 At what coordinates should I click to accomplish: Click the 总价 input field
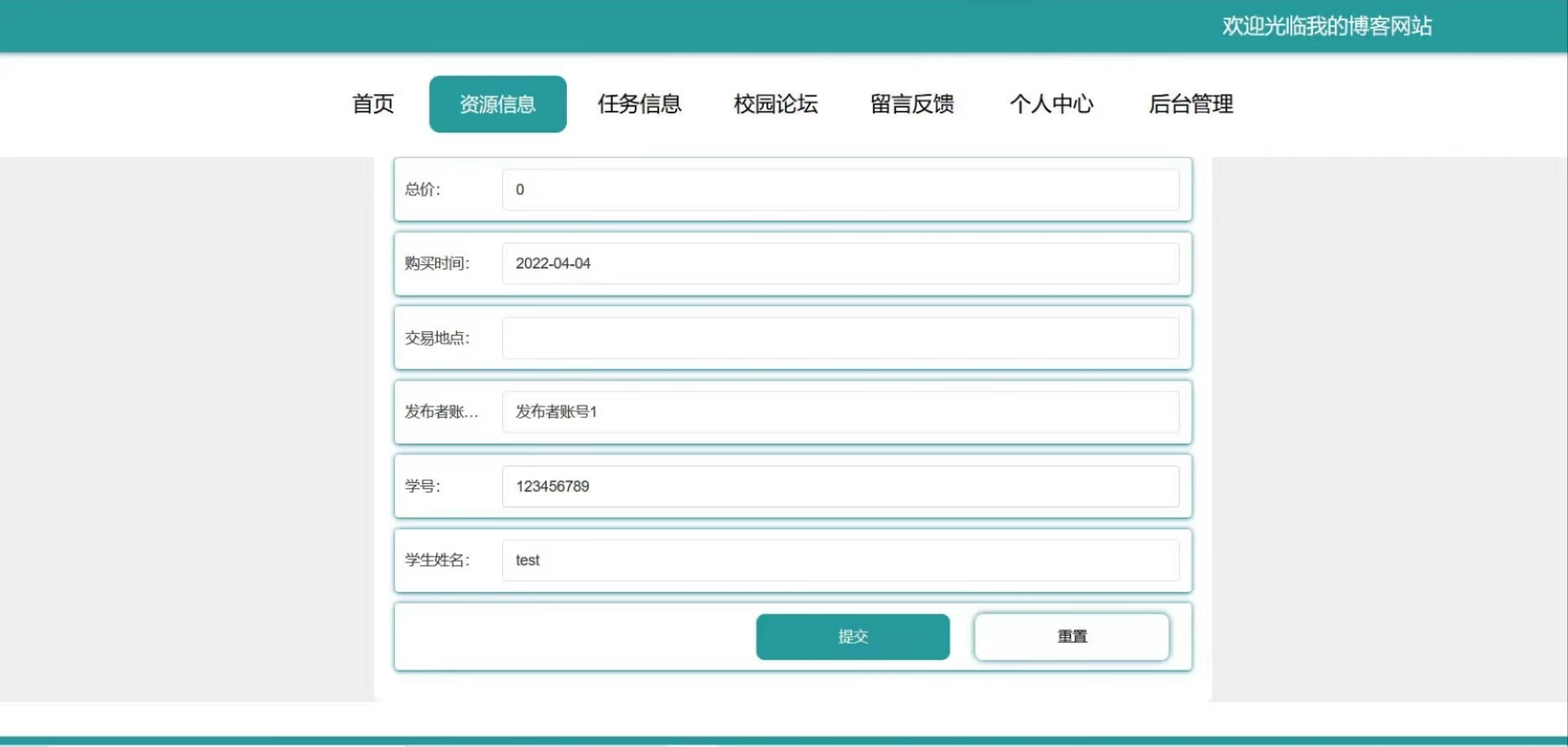point(841,189)
